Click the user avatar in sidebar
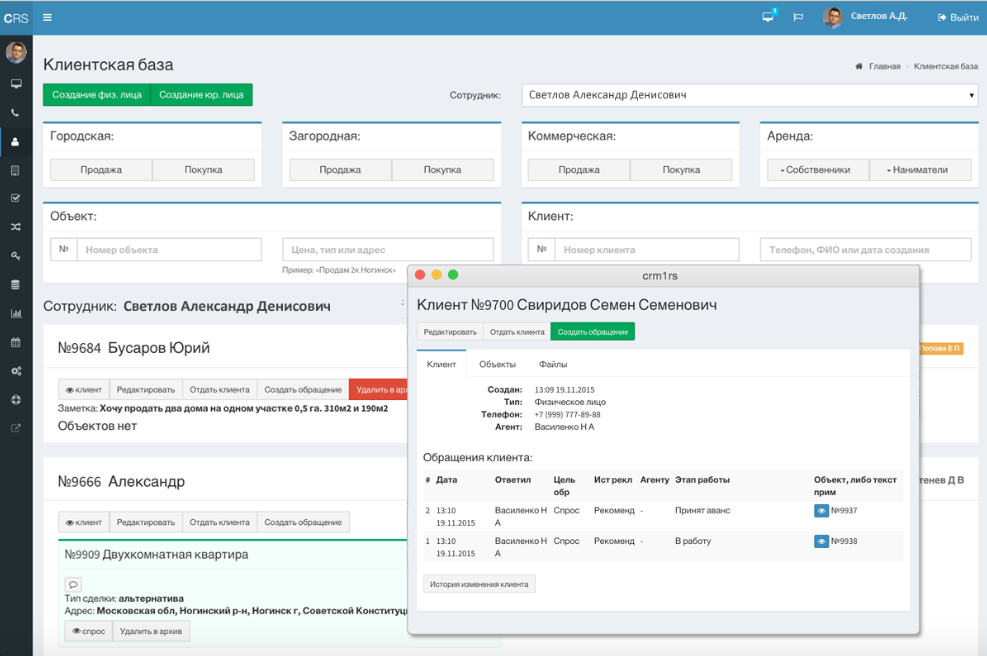This screenshot has height=656, width=987. [16, 53]
